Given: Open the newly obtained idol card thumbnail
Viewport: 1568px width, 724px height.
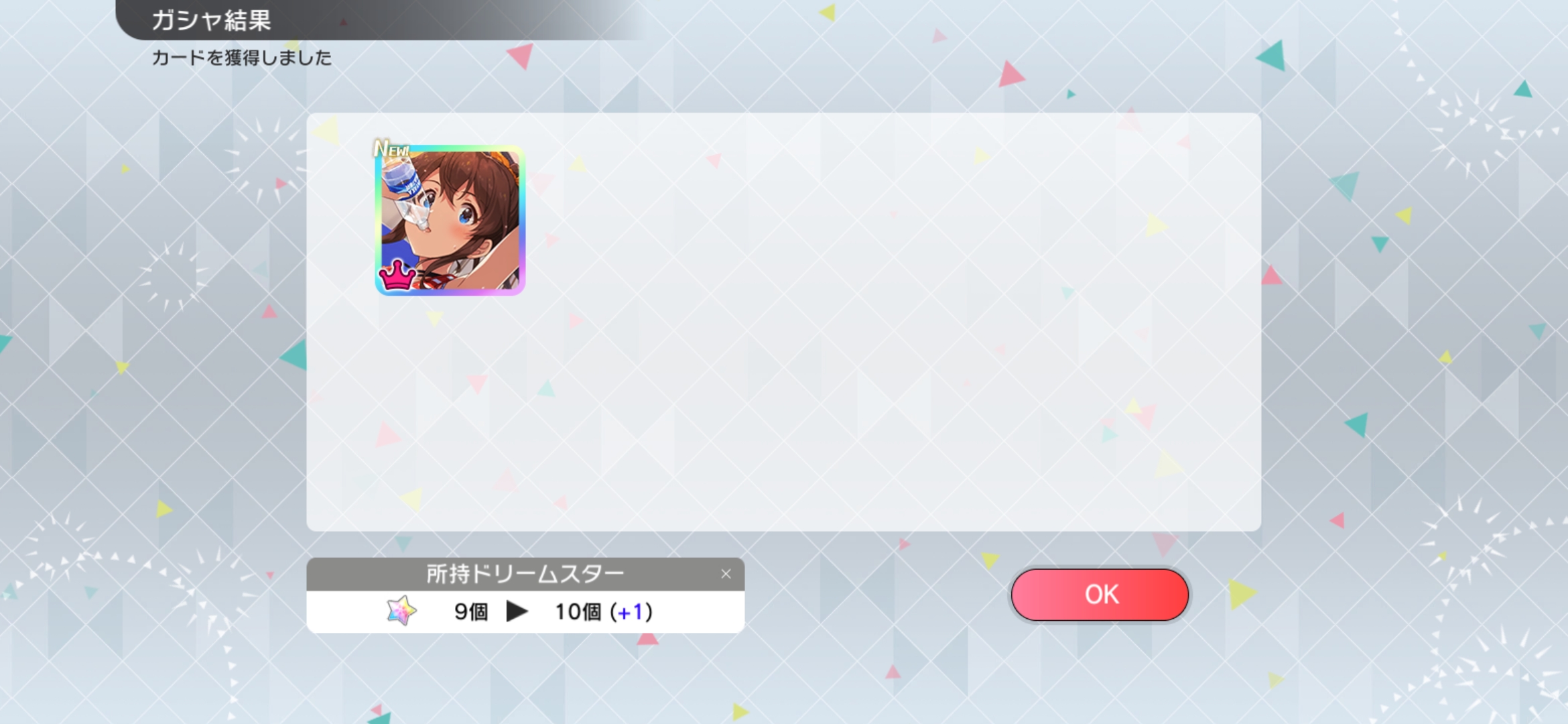Looking at the screenshot, I should (450, 220).
